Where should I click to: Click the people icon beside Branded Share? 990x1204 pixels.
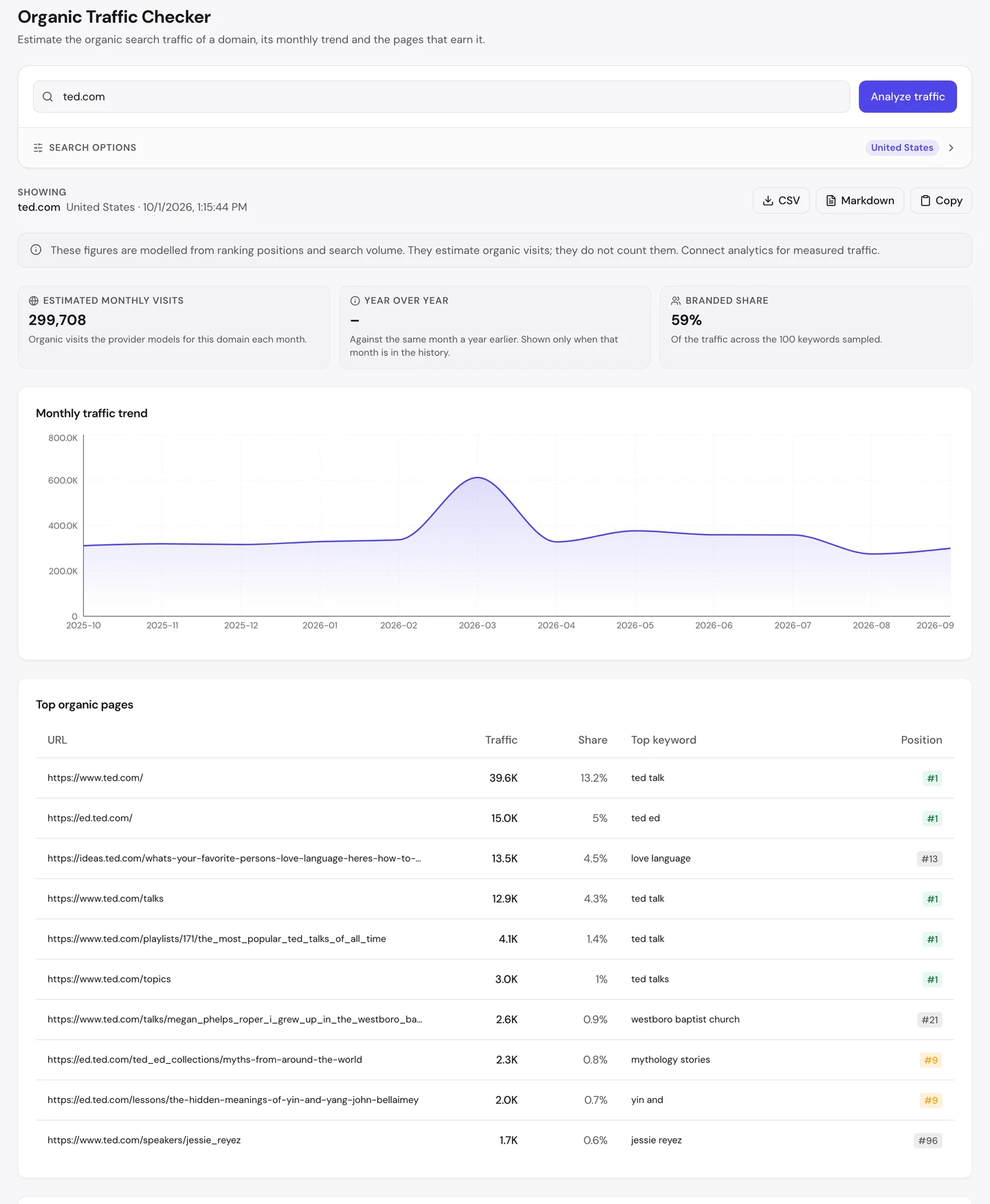click(676, 301)
